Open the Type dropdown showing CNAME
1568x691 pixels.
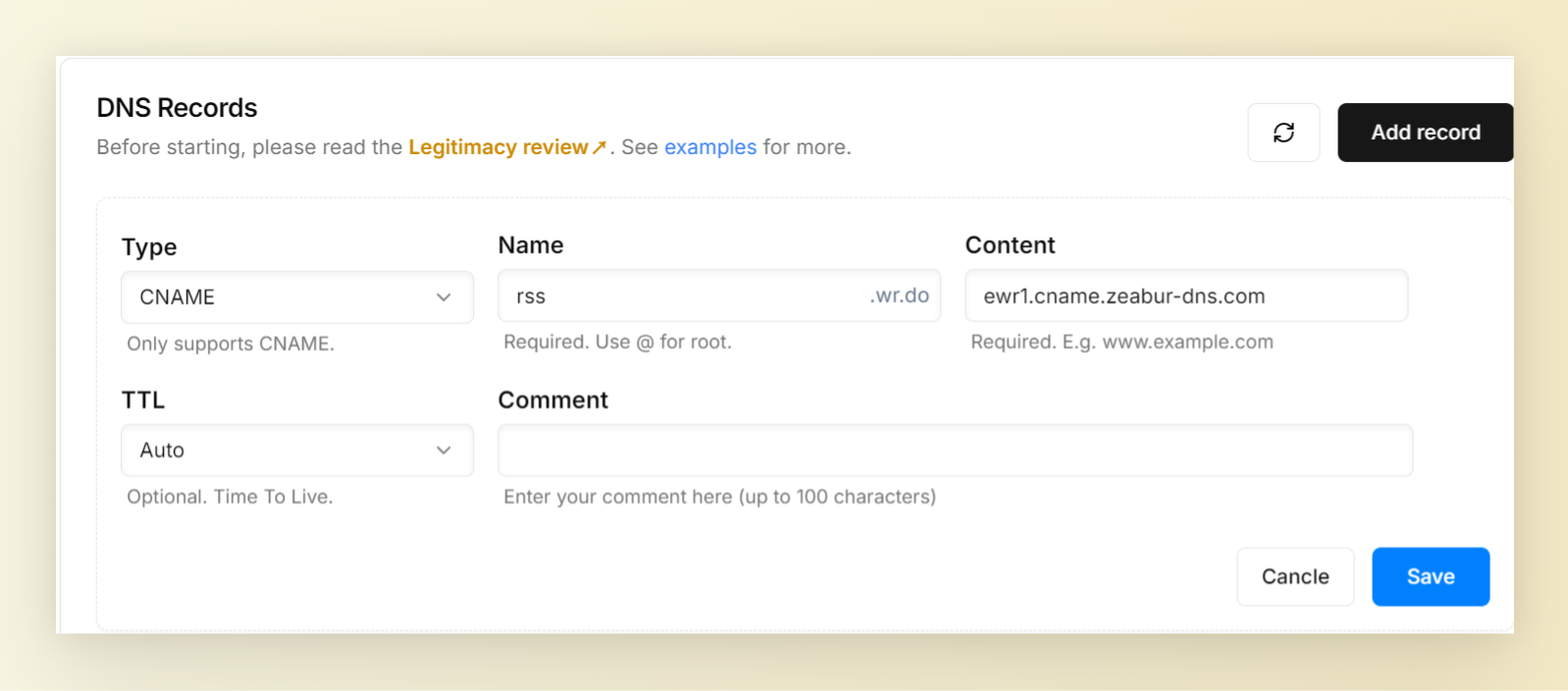(285, 297)
